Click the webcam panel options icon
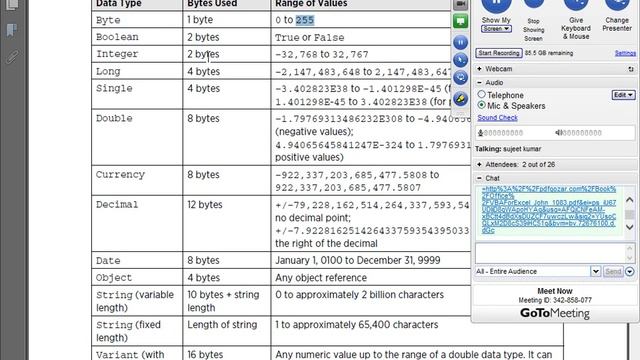The width and height of the screenshot is (640, 360). click(x=631, y=69)
